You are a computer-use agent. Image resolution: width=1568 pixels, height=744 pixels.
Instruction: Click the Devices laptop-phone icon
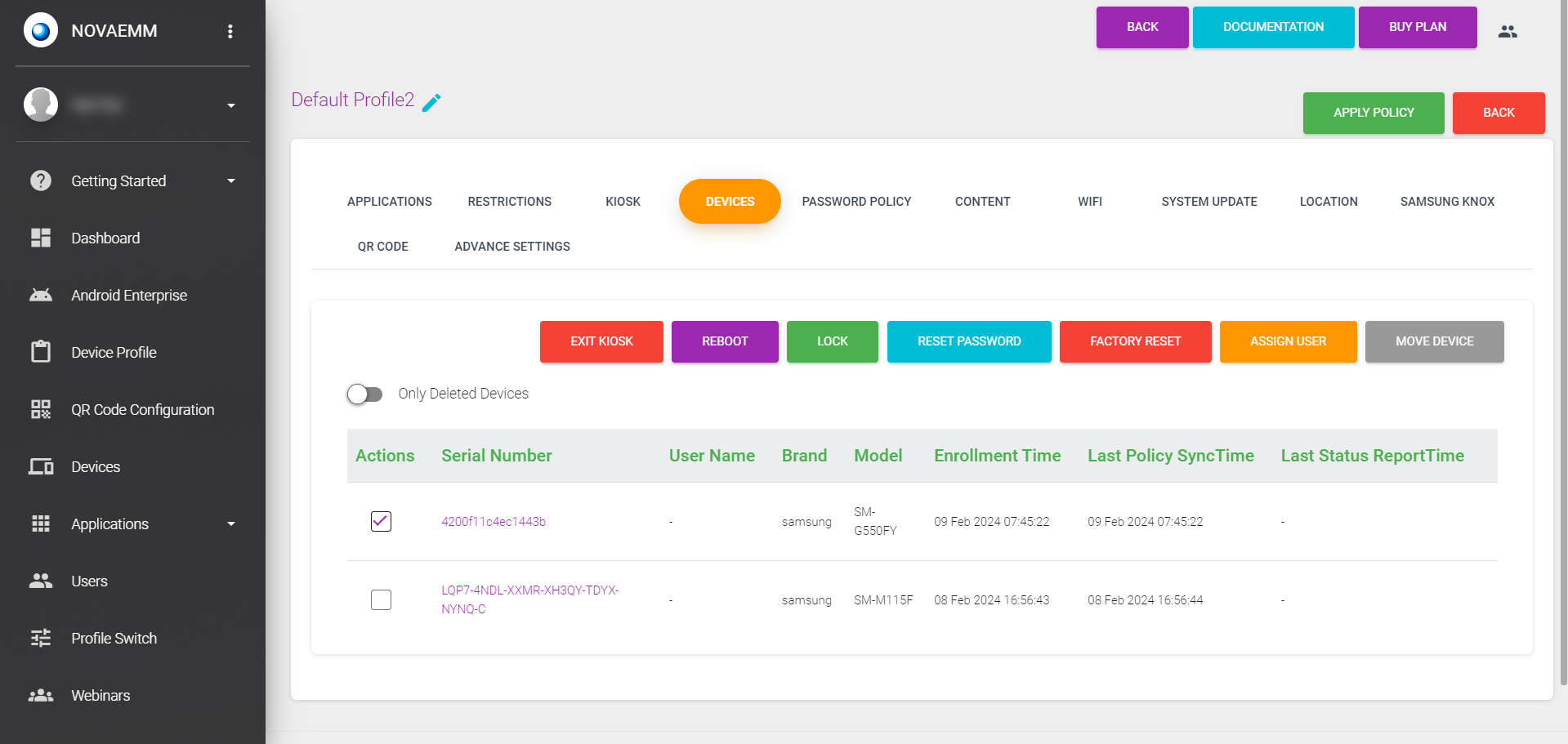pos(41,466)
